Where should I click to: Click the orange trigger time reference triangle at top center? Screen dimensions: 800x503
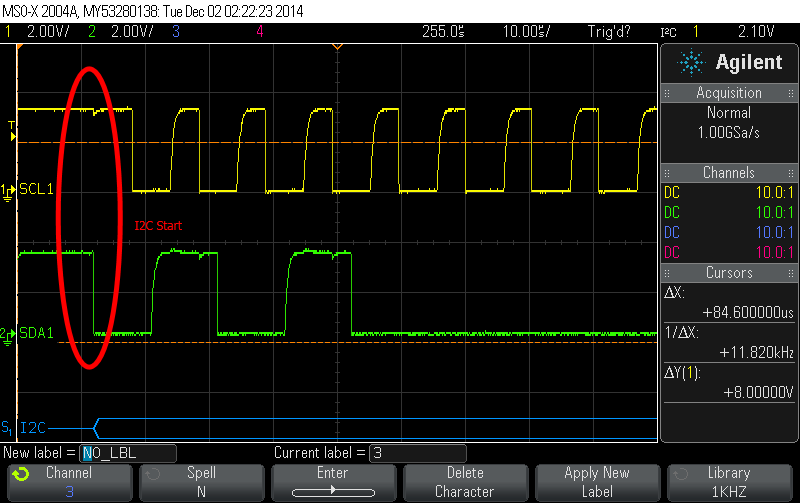click(x=337, y=47)
